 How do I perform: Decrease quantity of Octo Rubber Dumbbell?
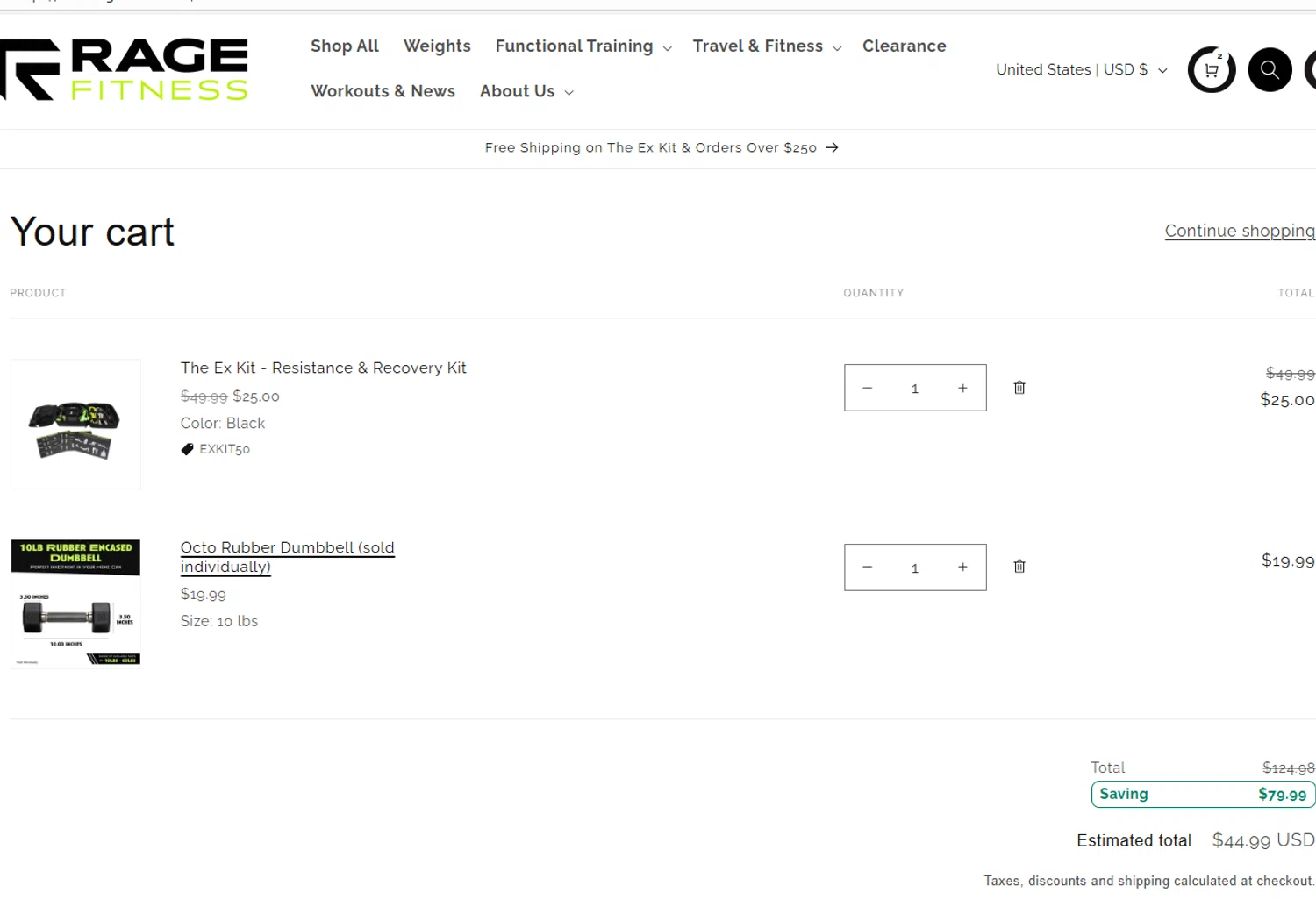[x=868, y=568]
